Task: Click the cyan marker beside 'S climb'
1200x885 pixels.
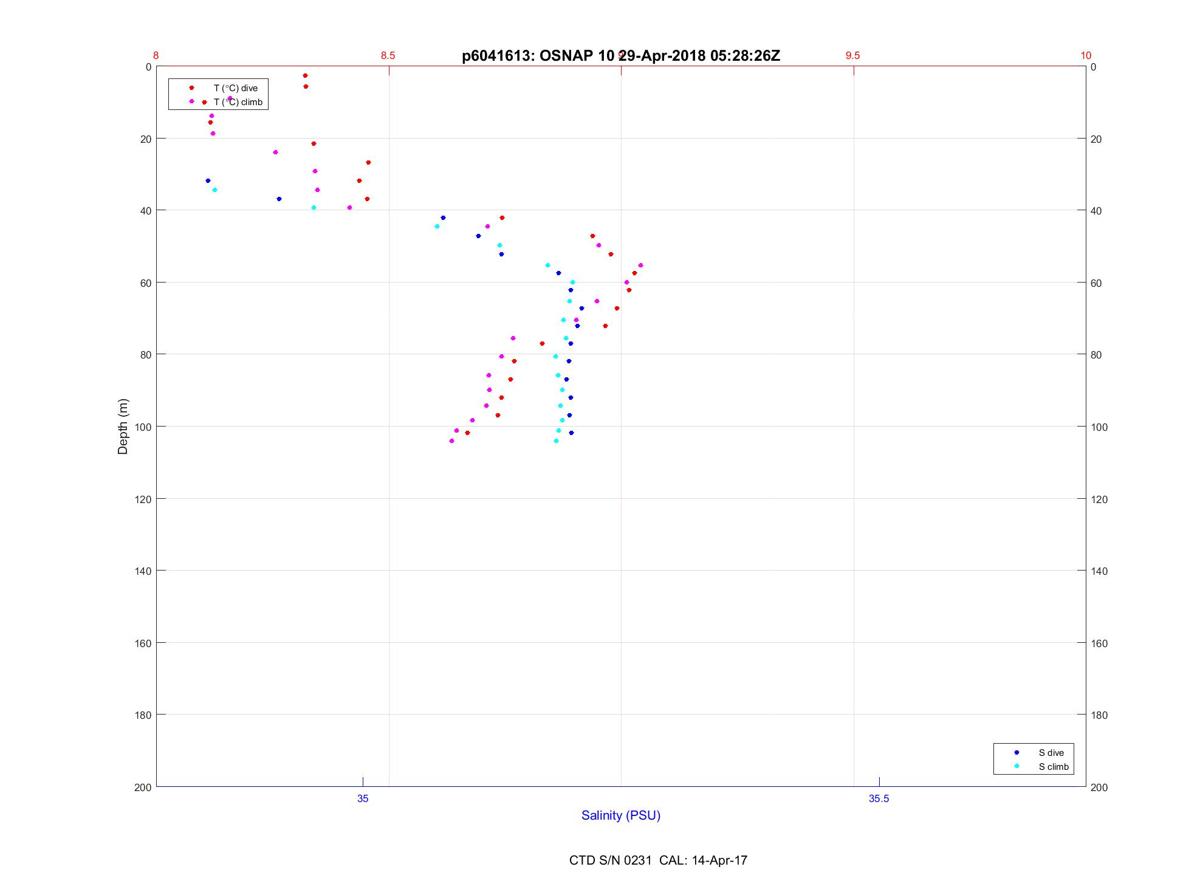Action: (x=1016, y=766)
